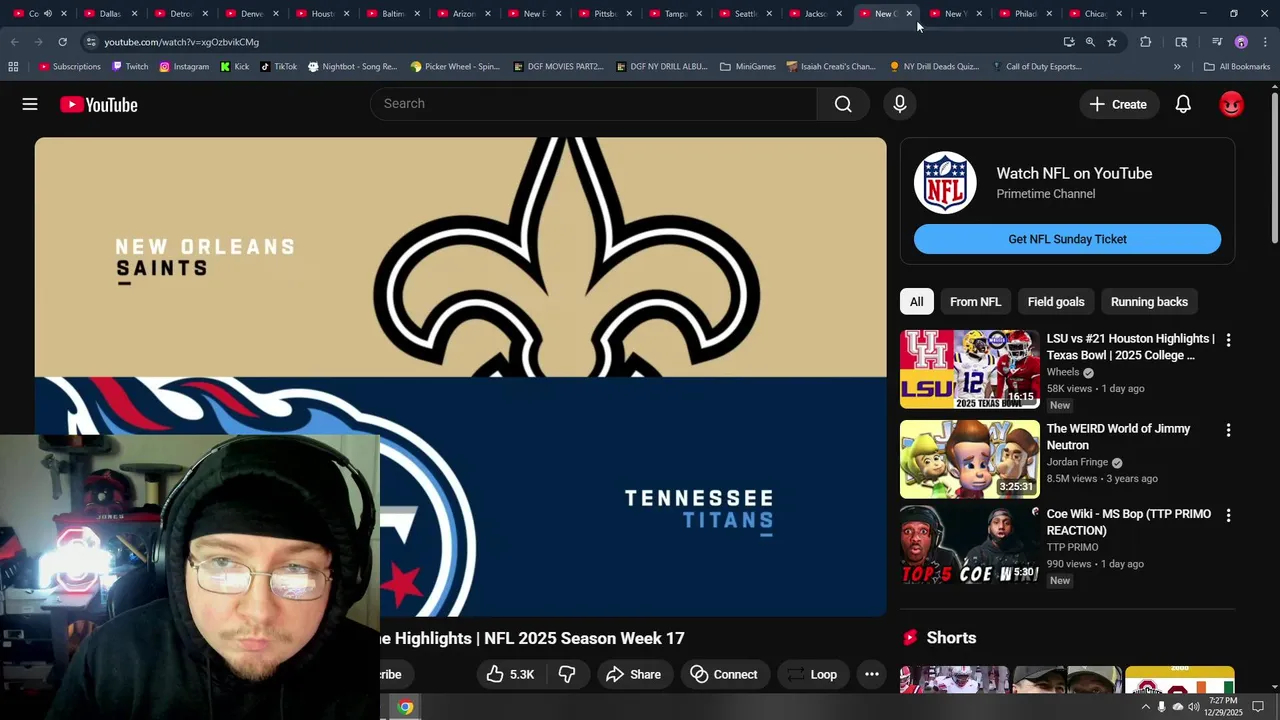Go to the YouTube home logo

[x=98, y=104]
